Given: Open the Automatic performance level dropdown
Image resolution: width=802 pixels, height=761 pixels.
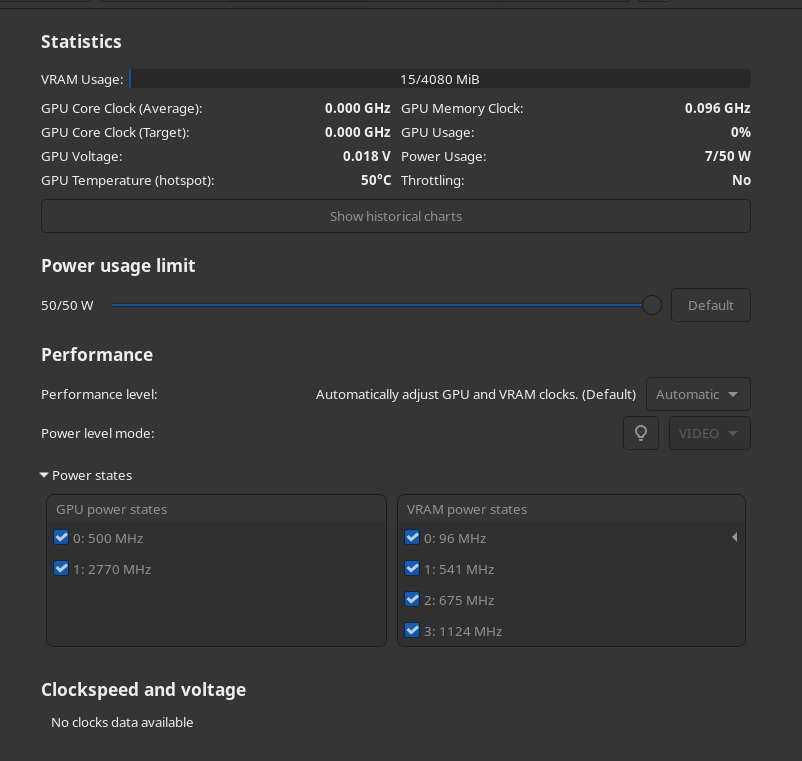Looking at the screenshot, I should coord(698,394).
